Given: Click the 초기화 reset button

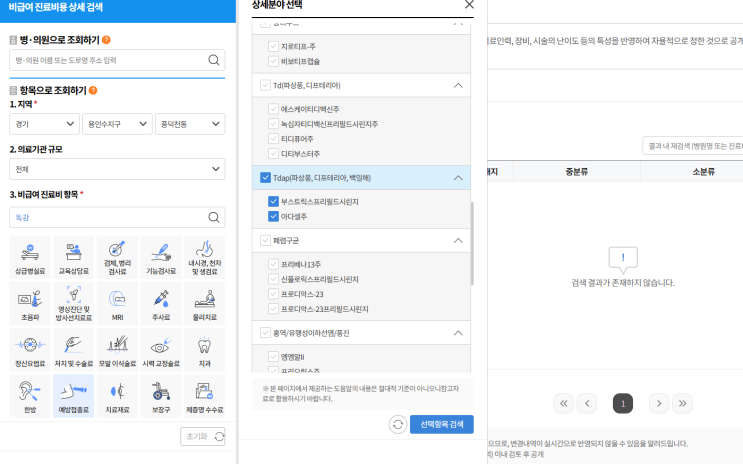Looking at the screenshot, I should coord(202,437).
